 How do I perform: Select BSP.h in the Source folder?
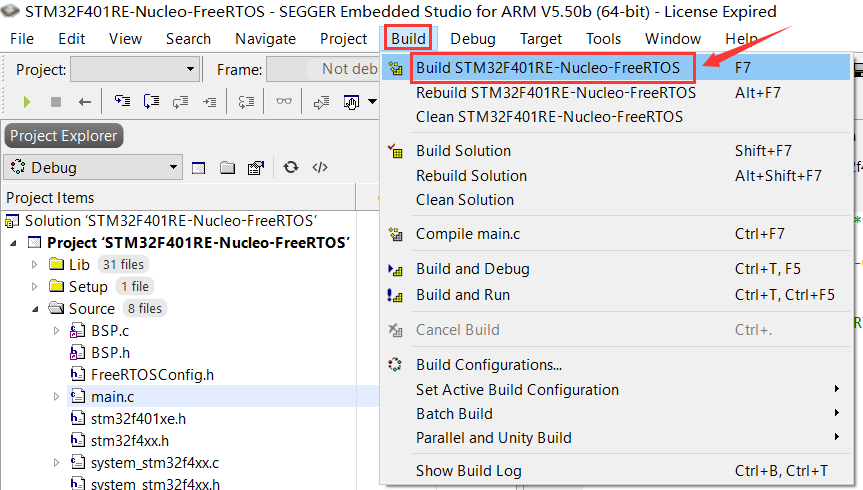110,353
